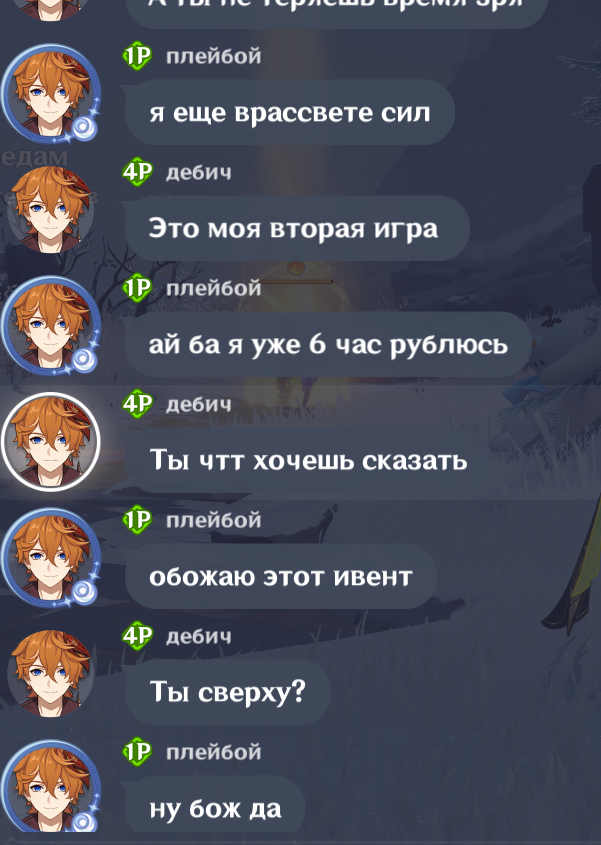Select the message "я еще врассвете сил"

tap(290, 112)
